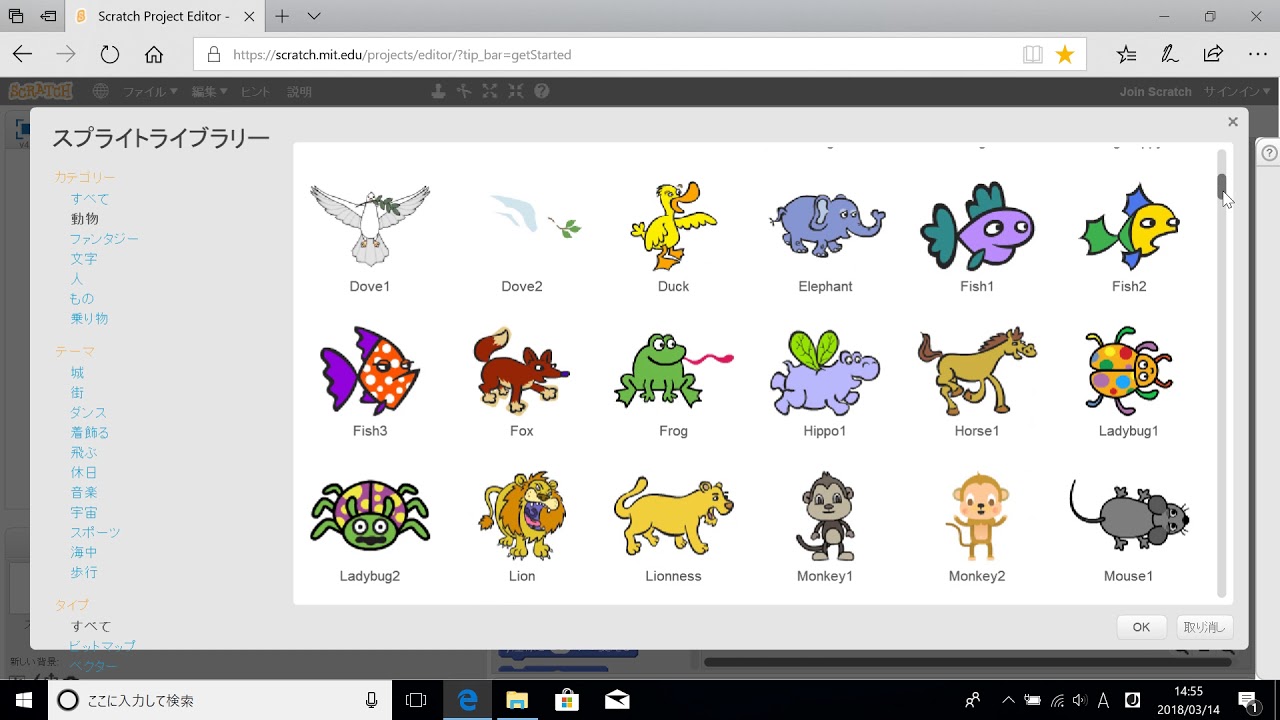Filter by スポーツ theme

pos(95,533)
